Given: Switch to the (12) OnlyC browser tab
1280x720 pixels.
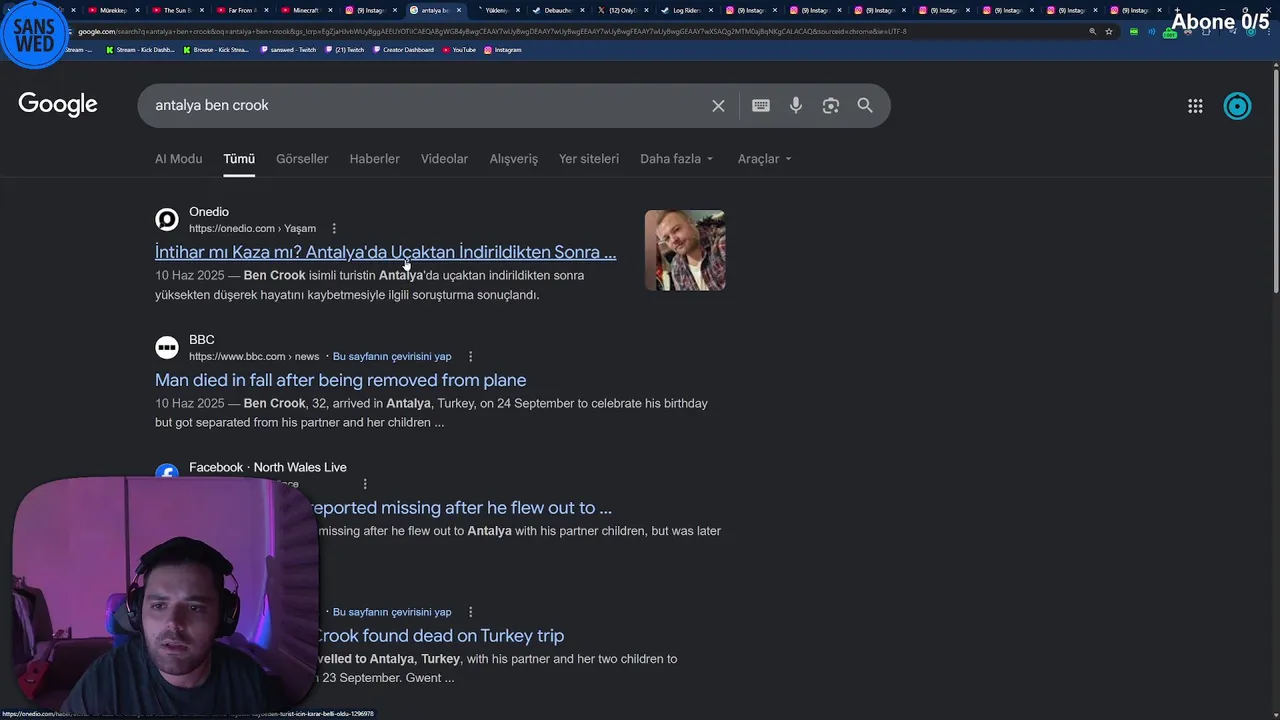Looking at the screenshot, I should pyautogui.click(x=621, y=10).
